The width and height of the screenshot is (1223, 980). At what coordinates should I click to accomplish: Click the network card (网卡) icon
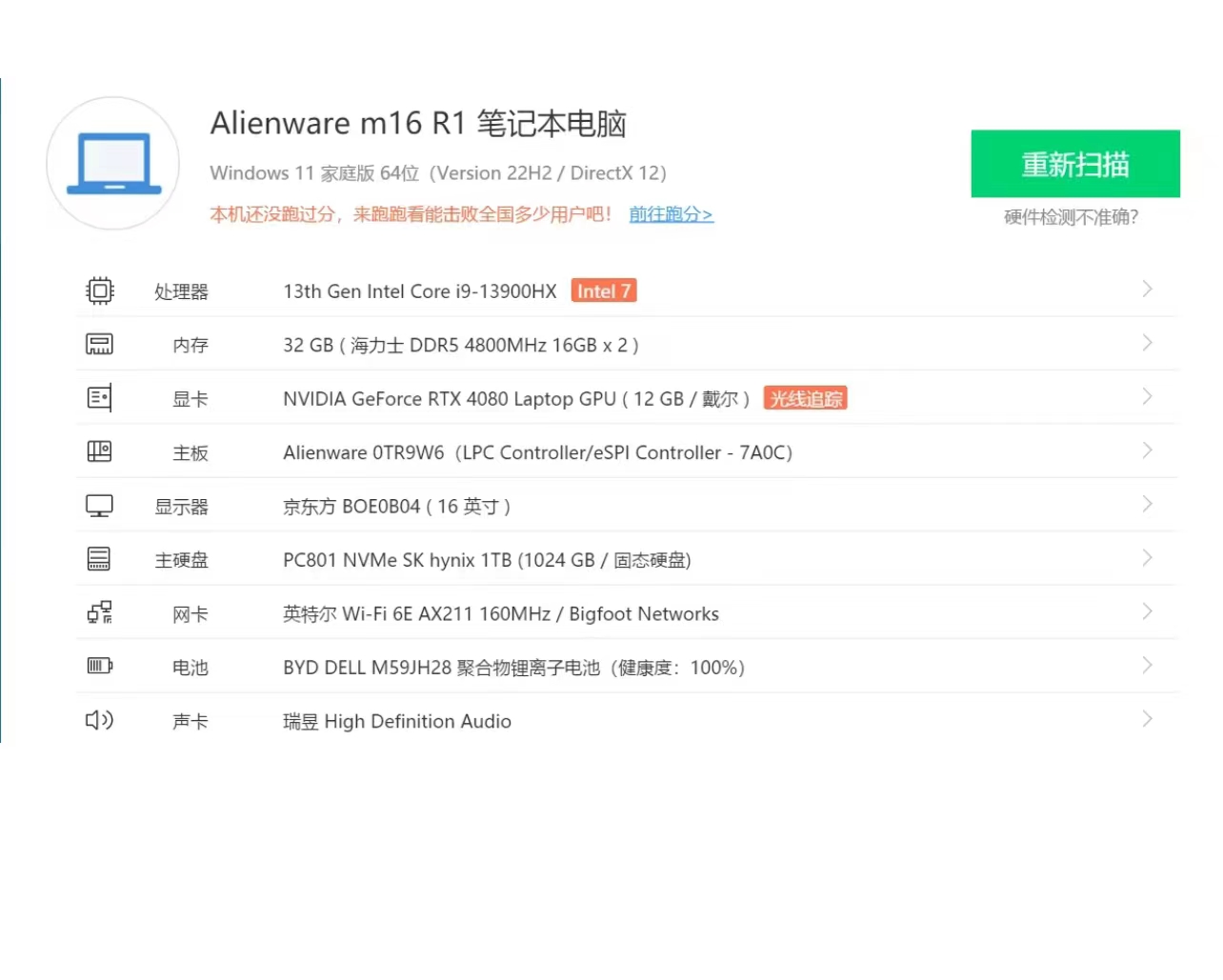pos(100,612)
